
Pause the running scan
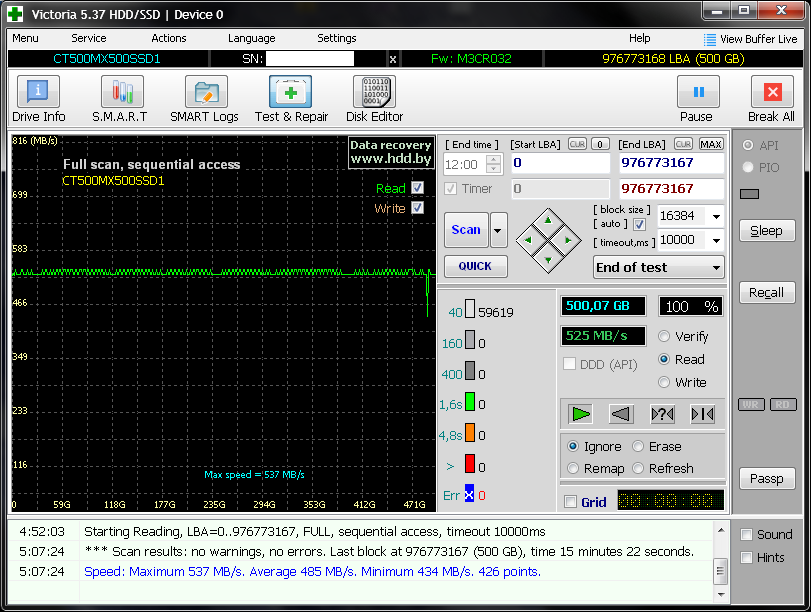click(x=698, y=99)
